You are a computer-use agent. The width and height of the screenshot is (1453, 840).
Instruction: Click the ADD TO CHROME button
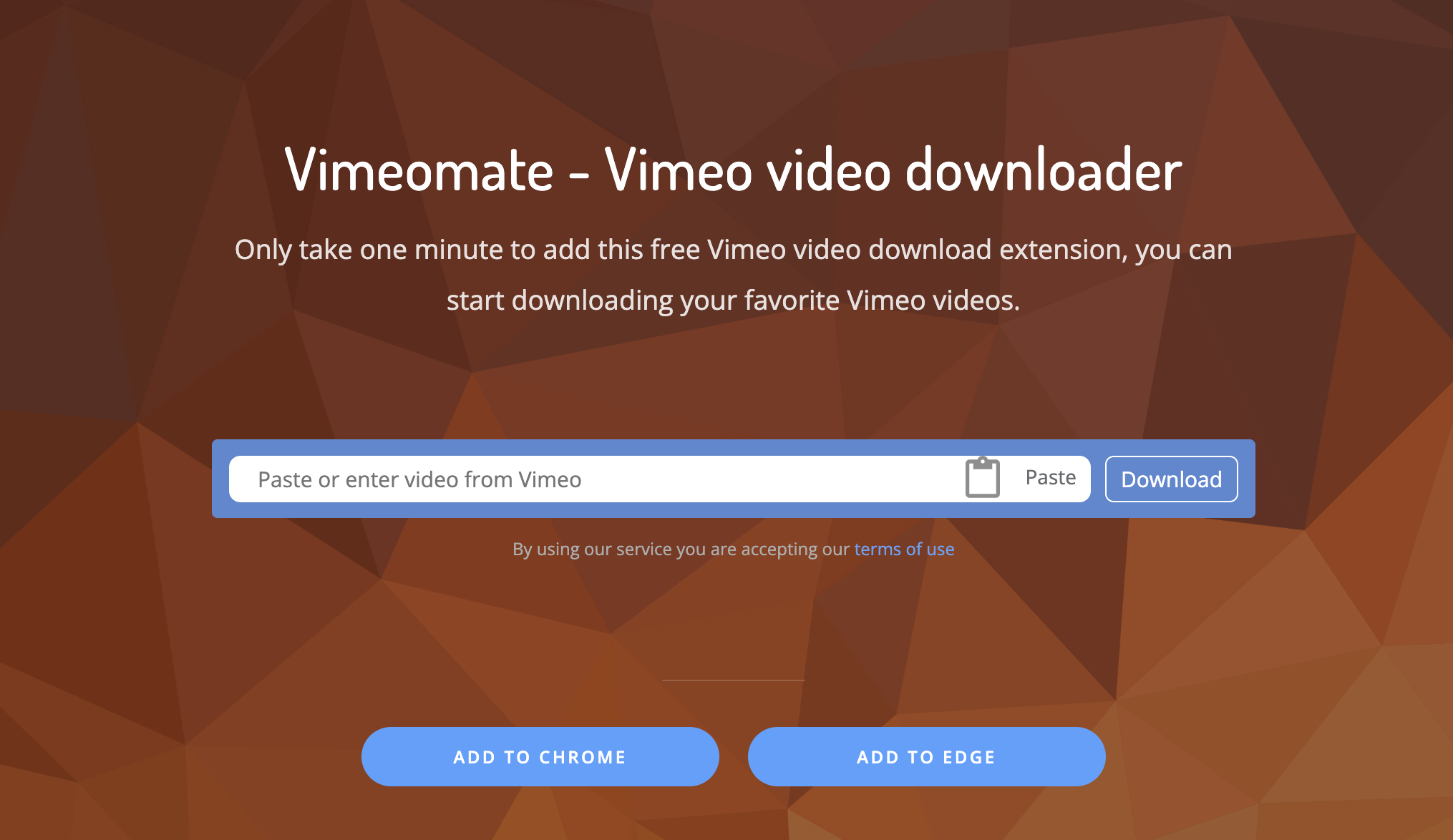(x=540, y=756)
